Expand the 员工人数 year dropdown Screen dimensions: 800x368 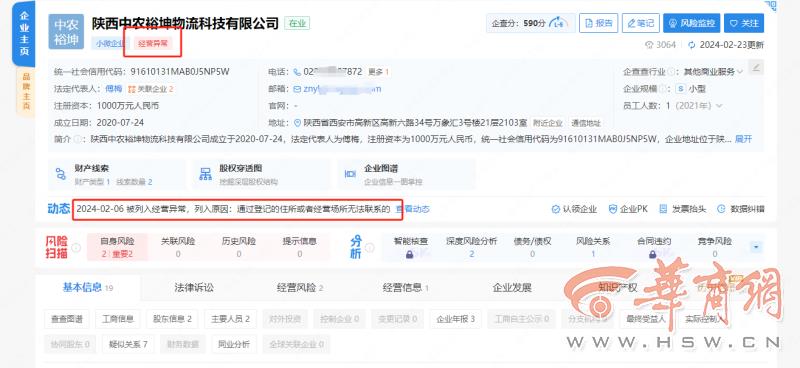click(x=719, y=106)
